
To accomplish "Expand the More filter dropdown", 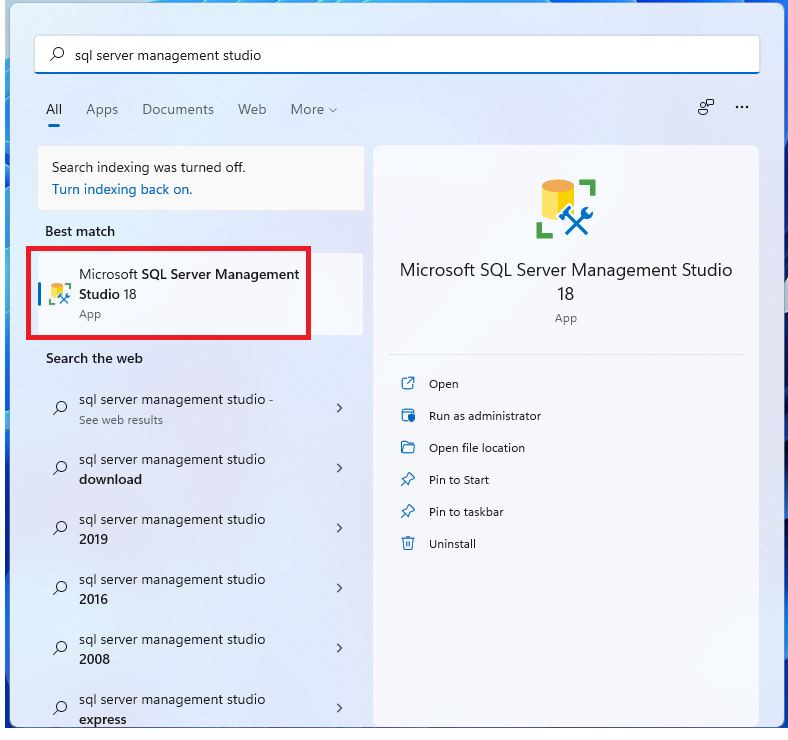I will [x=314, y=110].
